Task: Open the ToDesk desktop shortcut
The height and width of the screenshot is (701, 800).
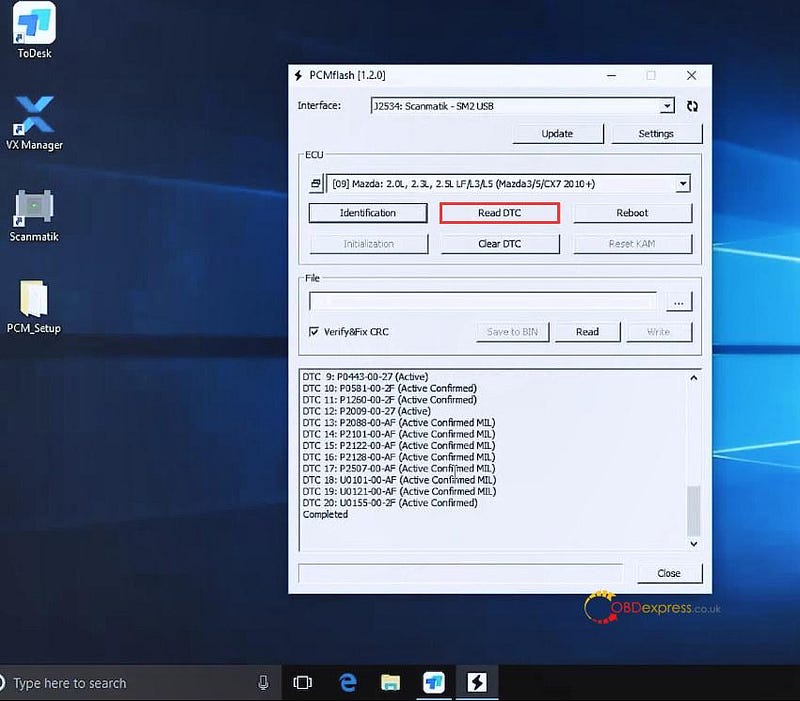Action: coord(34,31)
